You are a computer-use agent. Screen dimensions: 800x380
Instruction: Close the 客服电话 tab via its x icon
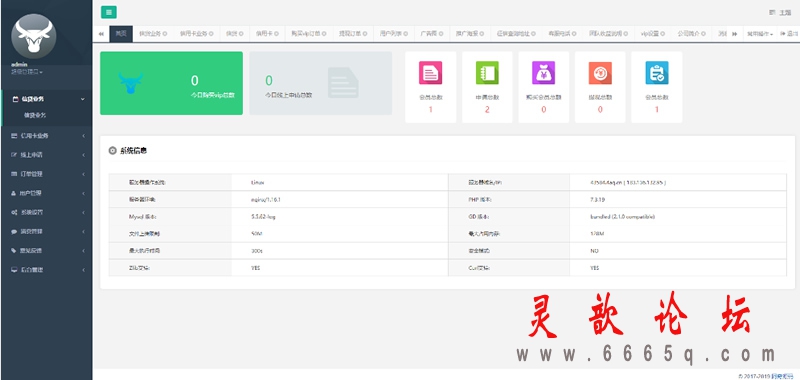(x=574, y=34)
